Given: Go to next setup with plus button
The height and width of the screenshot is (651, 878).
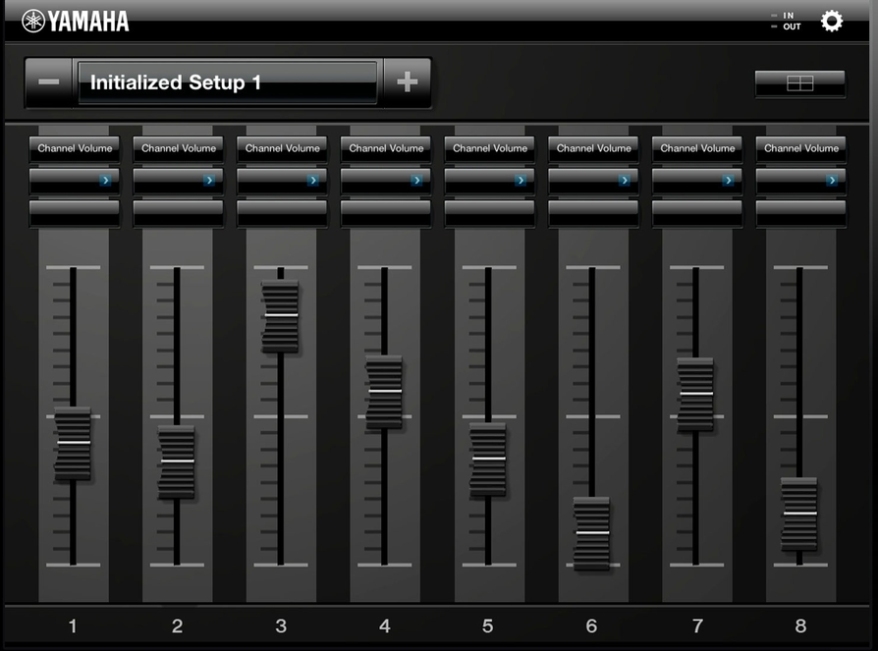Looking at the screenshot, I should point(407,82).
